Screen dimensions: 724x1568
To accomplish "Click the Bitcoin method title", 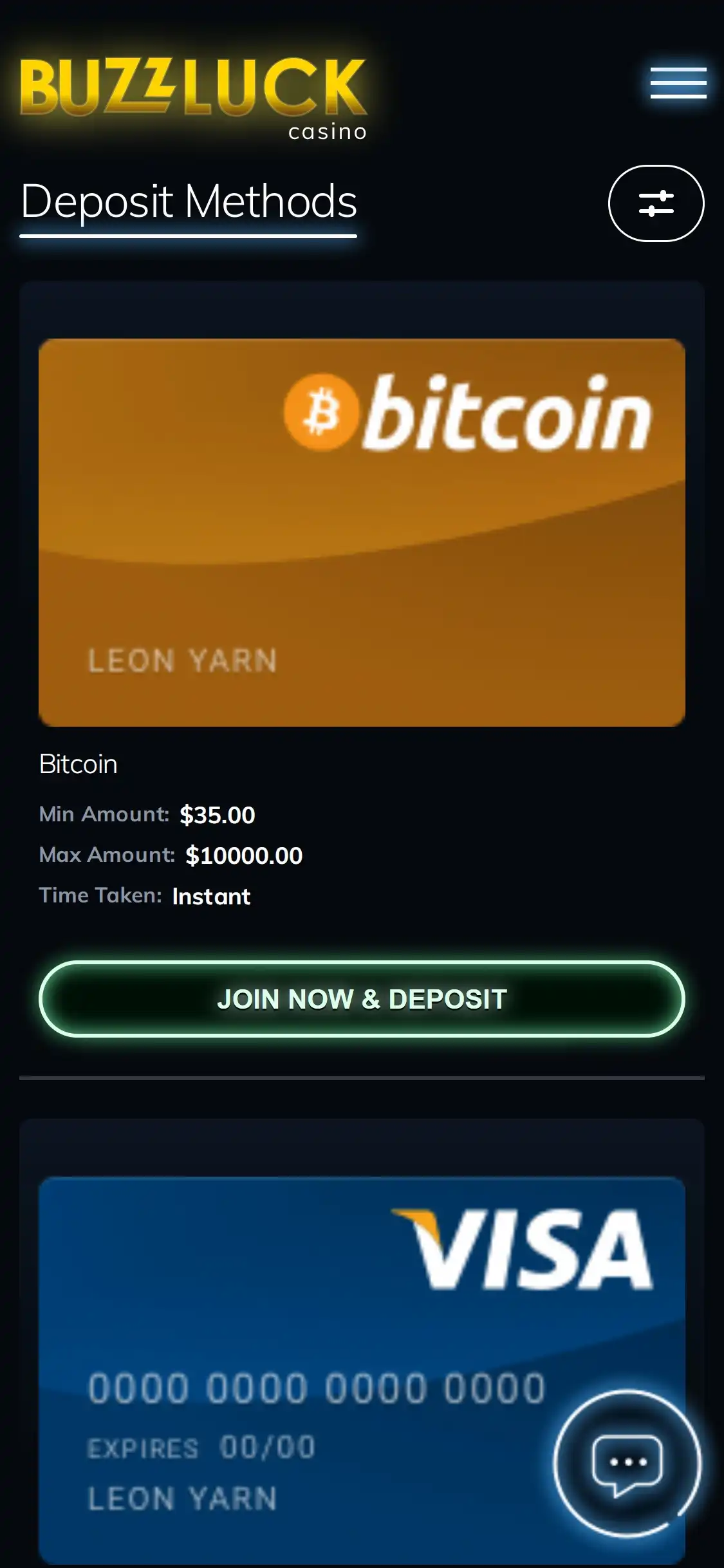I will coord(79,764).
